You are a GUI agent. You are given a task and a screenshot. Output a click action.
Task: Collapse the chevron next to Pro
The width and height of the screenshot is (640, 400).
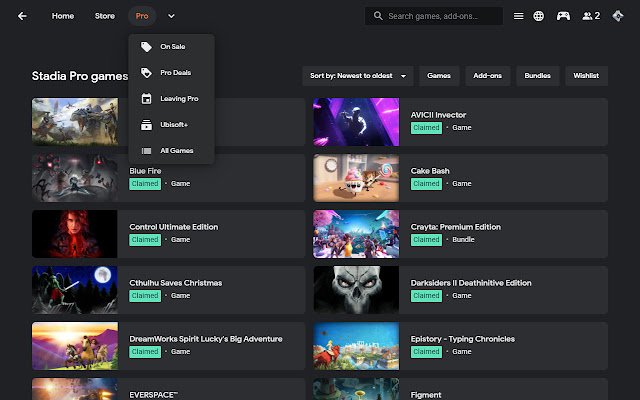(x=171, y=16)
